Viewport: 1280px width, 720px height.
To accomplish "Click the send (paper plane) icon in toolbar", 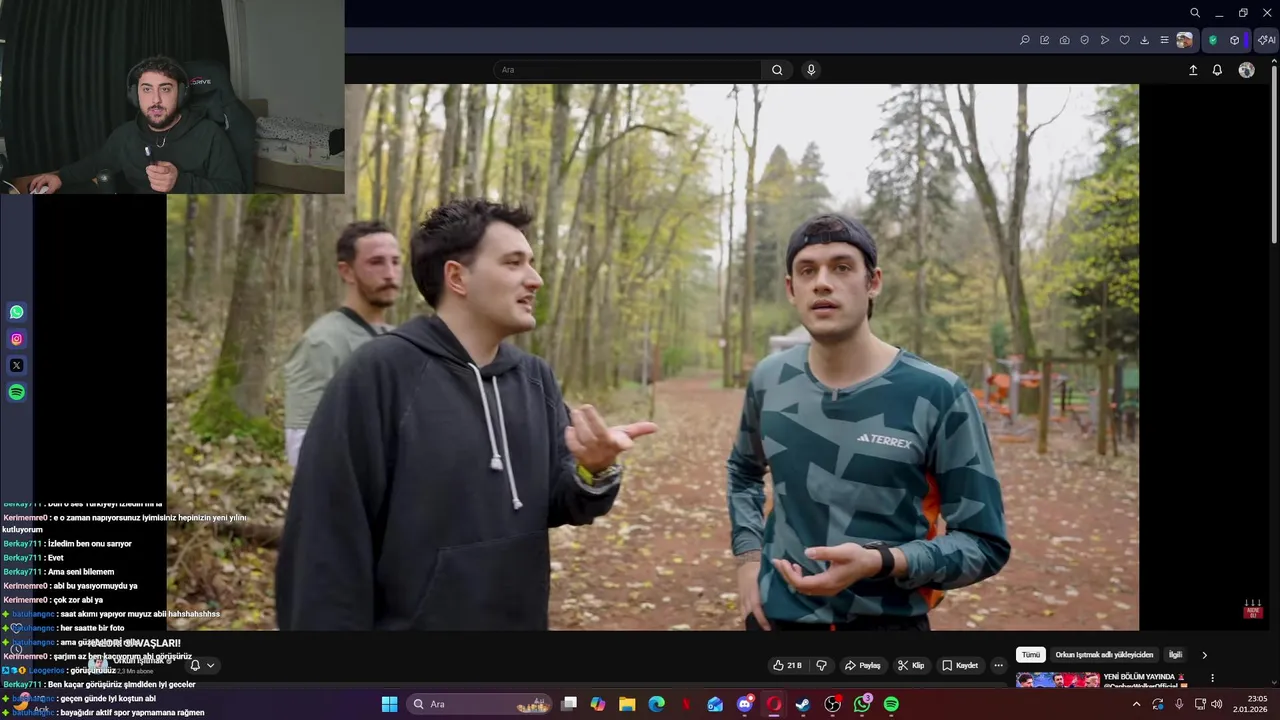I will (x=1105, y=40).
